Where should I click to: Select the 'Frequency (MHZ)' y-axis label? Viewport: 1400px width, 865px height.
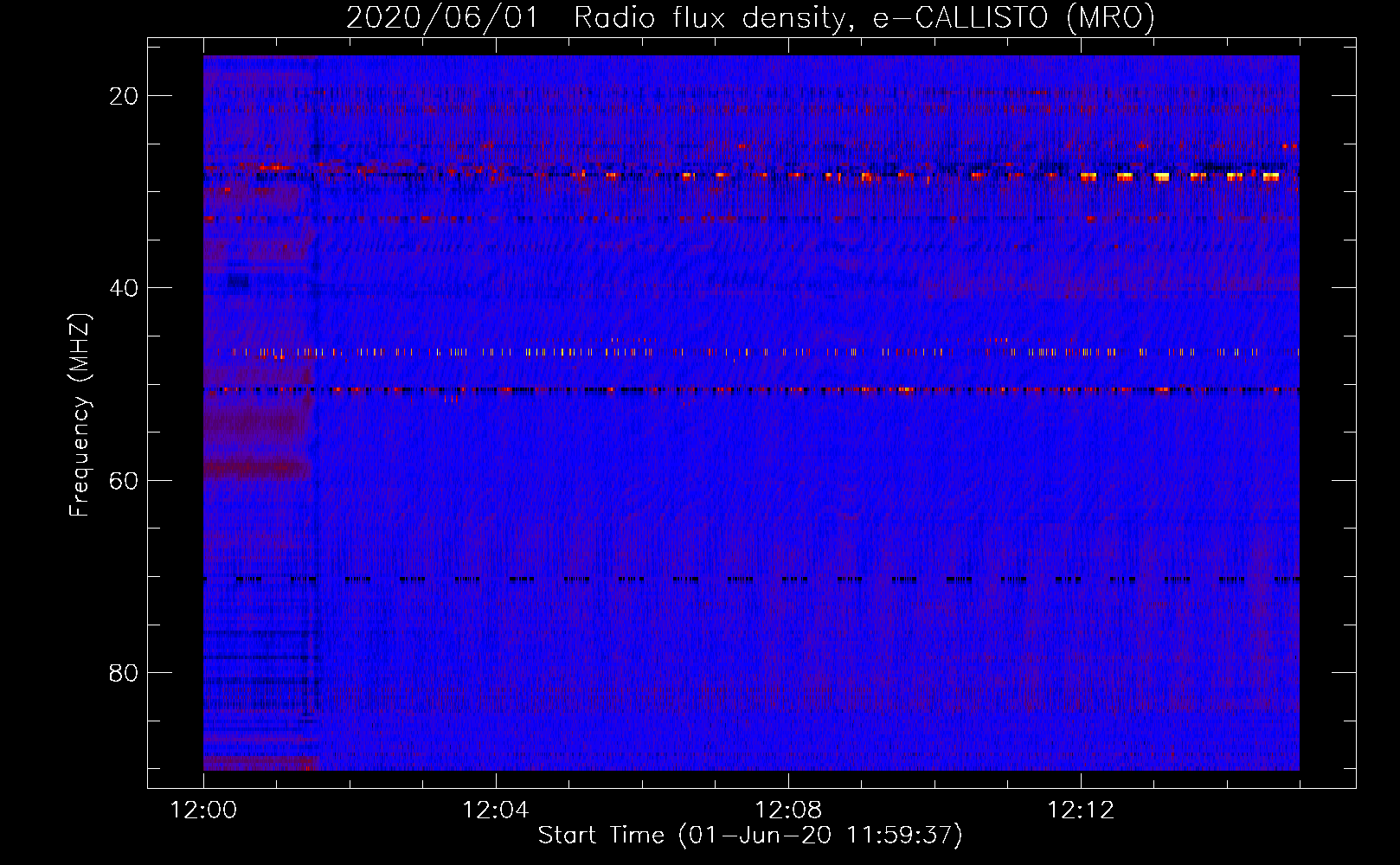tap(80, 415)
